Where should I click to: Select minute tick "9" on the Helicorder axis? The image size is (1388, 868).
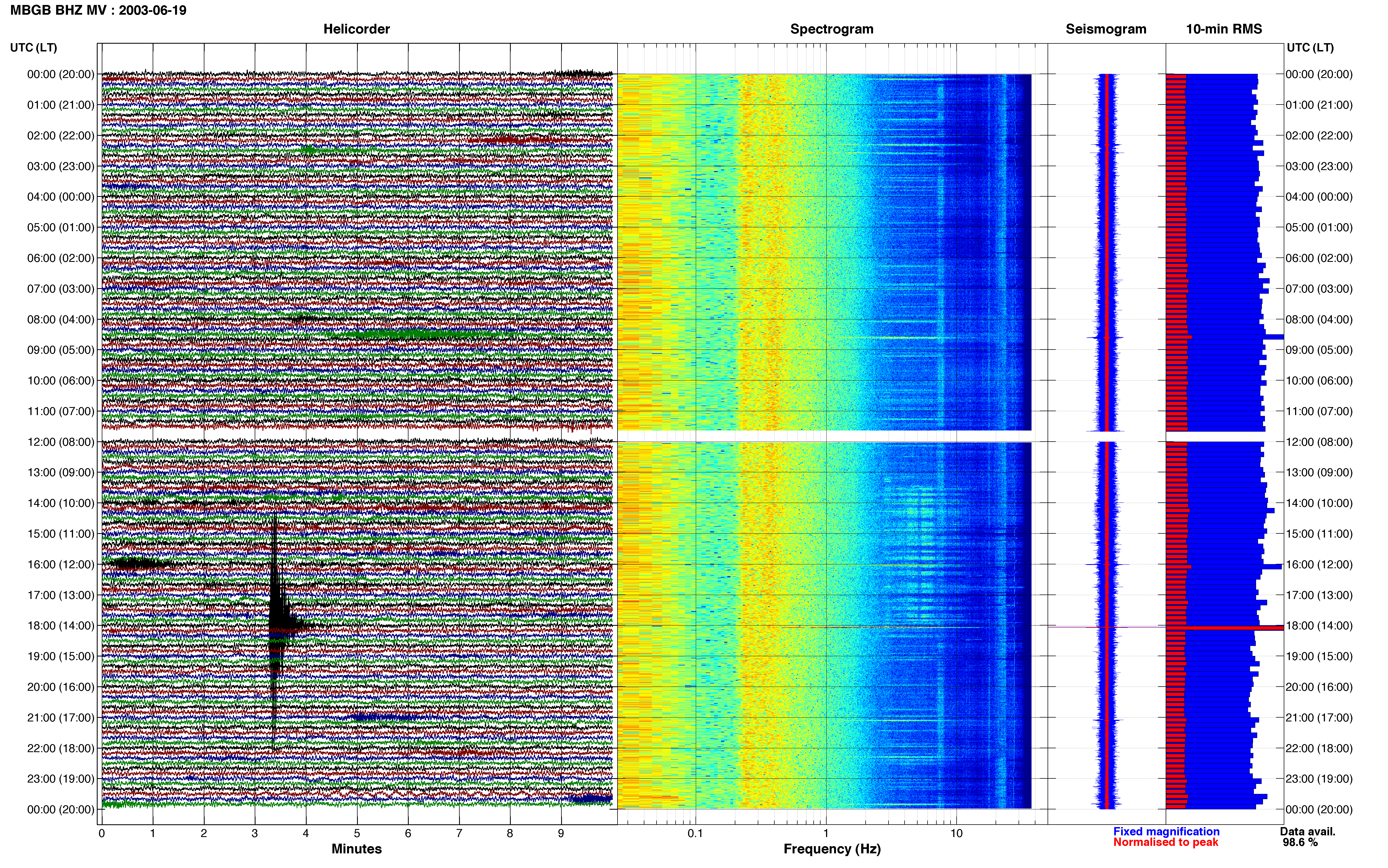(561, 833)
